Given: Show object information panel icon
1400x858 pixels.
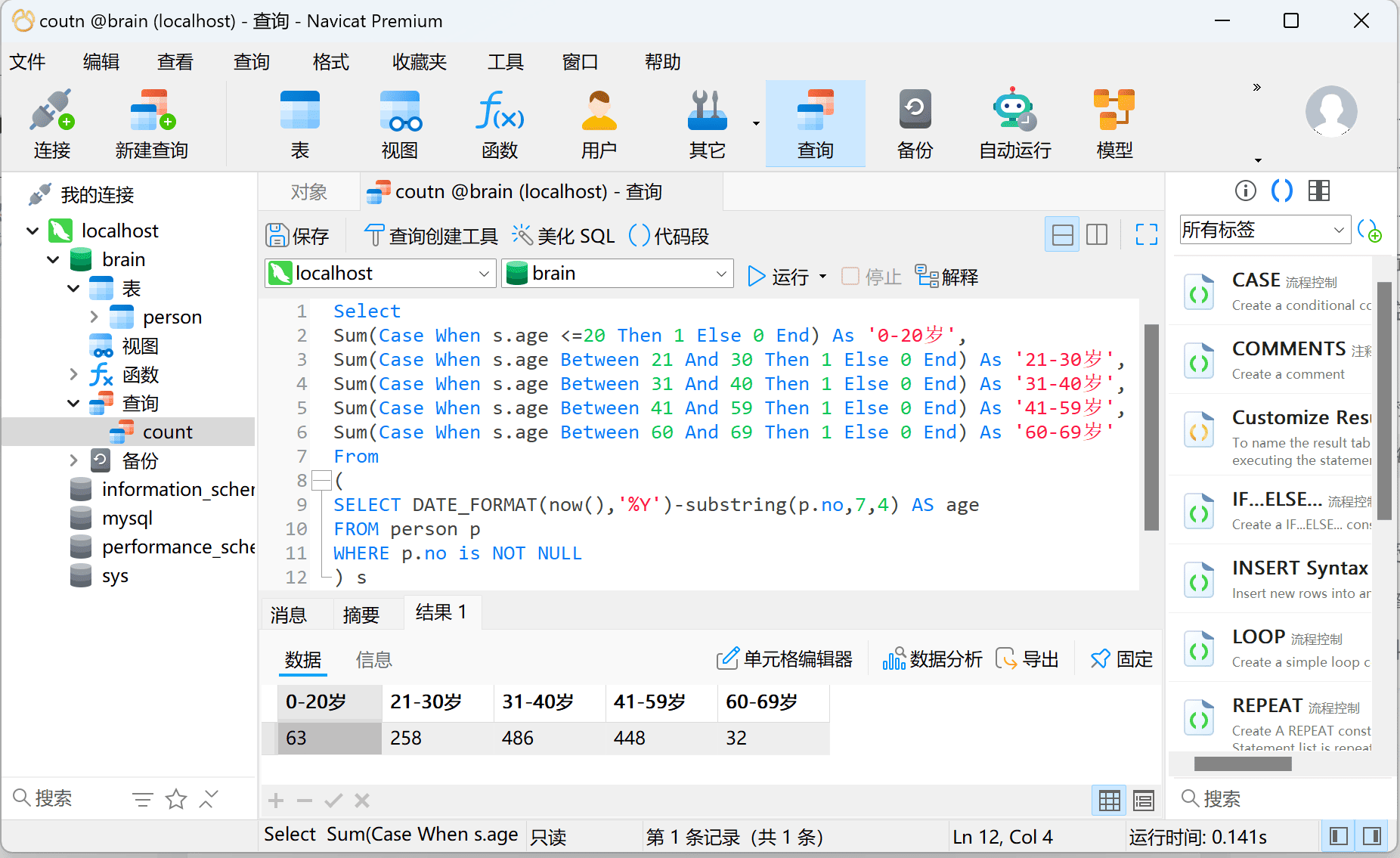Looking at the screenshot, I should pos(1246,190).
